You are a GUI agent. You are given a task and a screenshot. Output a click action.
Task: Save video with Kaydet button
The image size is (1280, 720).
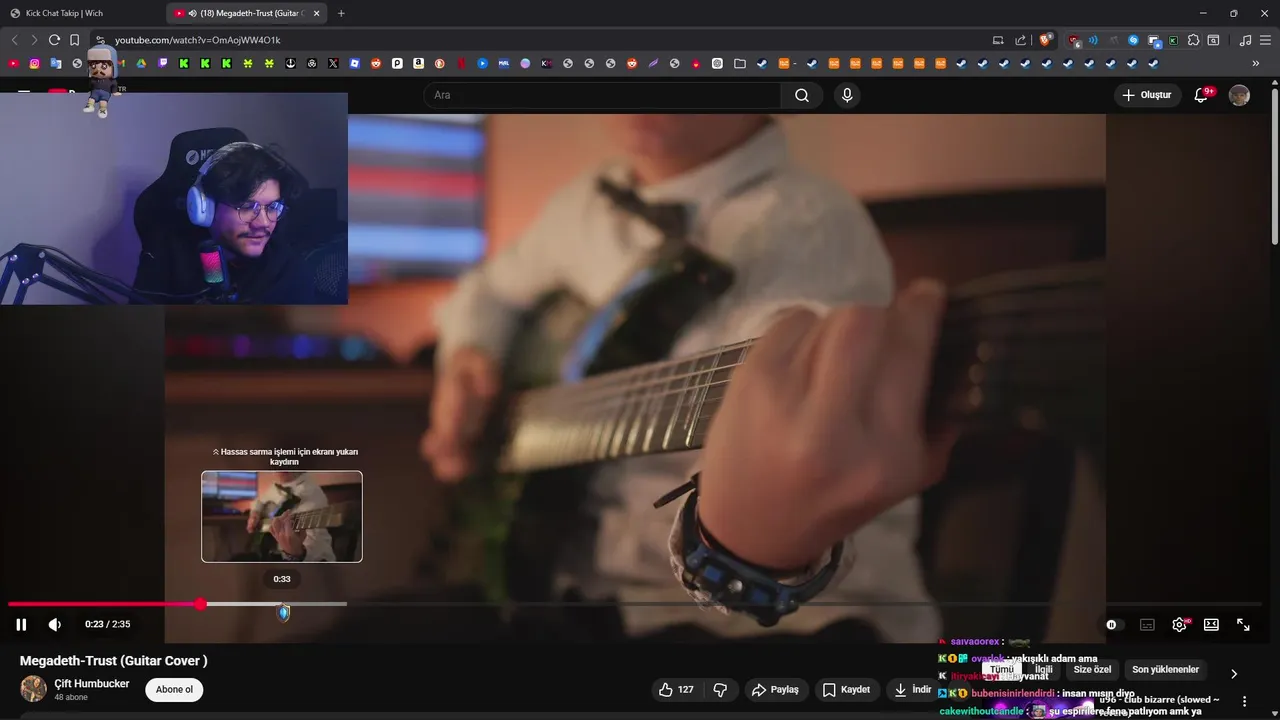point(846,689)
